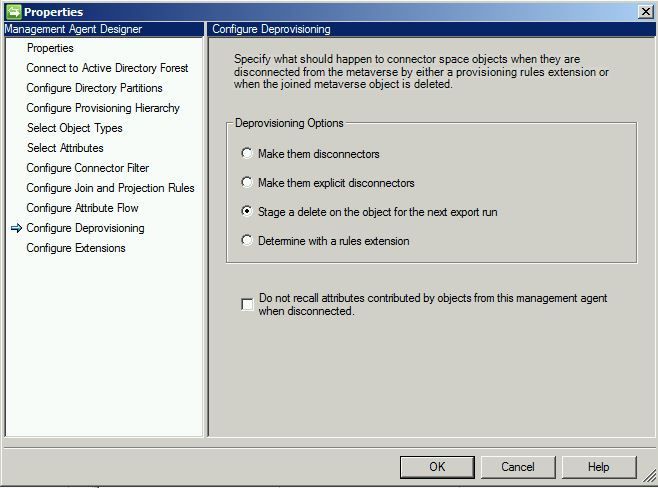The image size is (658, 488).
Task: Click the Properties window title bar icon
Action: (x=13, y=11)
